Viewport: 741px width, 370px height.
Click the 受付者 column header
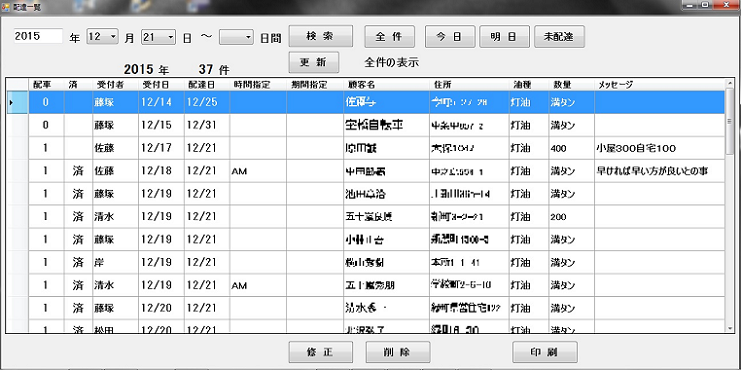(115, 85)
